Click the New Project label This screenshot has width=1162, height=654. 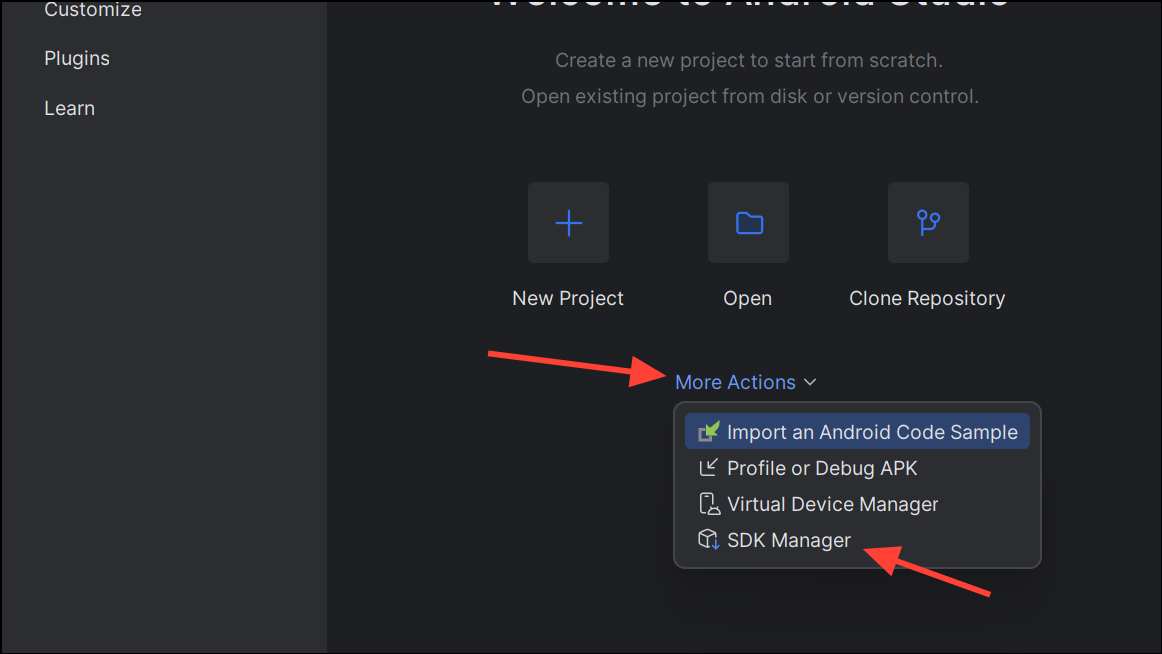[x=568, y=298]
